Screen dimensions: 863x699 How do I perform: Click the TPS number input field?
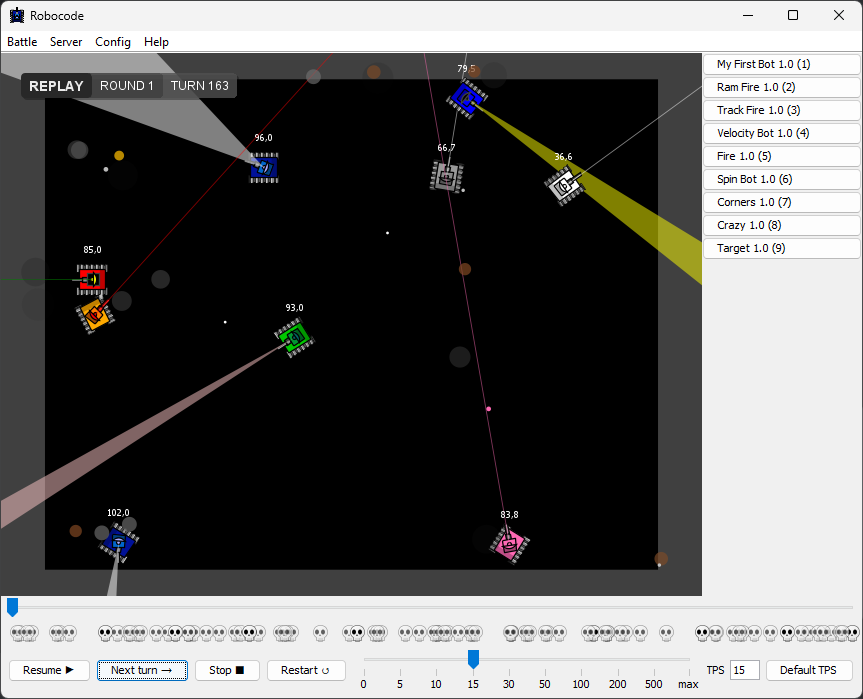pos(744,670)
